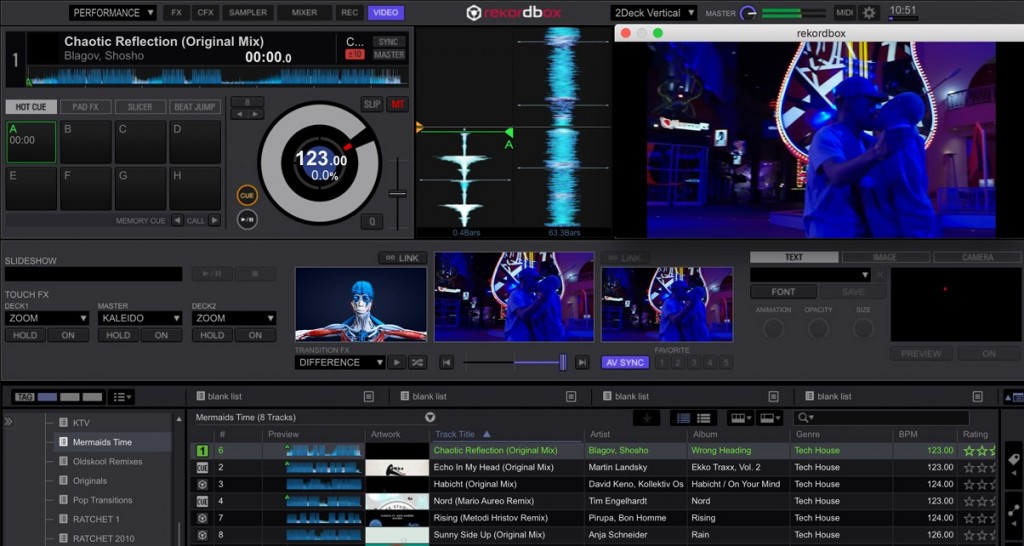Click the MASTER button on deck 1
This screenshot has height=546, width=1024.
click(x=389, y=55)
